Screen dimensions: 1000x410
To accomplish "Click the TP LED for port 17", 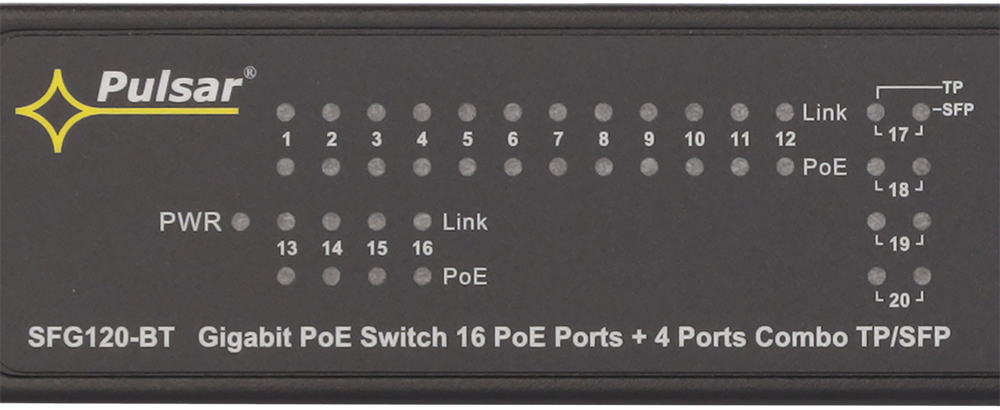I will click(876, 113).
